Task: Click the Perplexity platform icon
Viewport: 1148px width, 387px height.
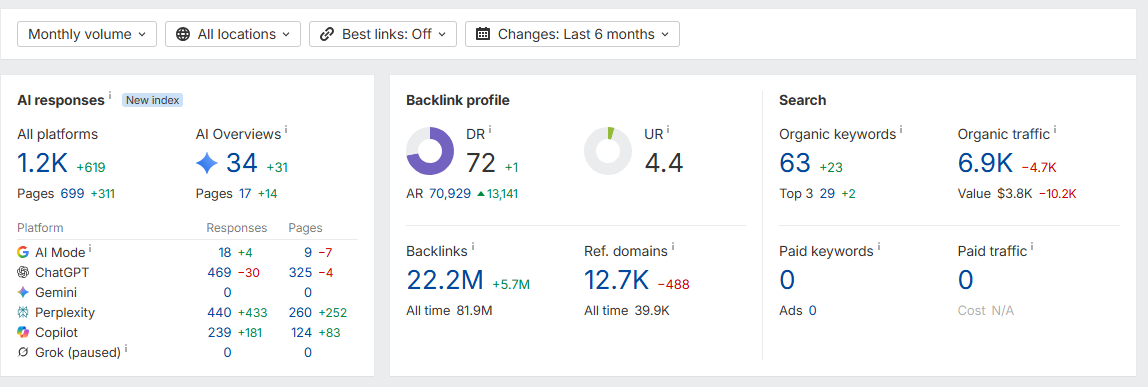Action: [x=23, y=312]
